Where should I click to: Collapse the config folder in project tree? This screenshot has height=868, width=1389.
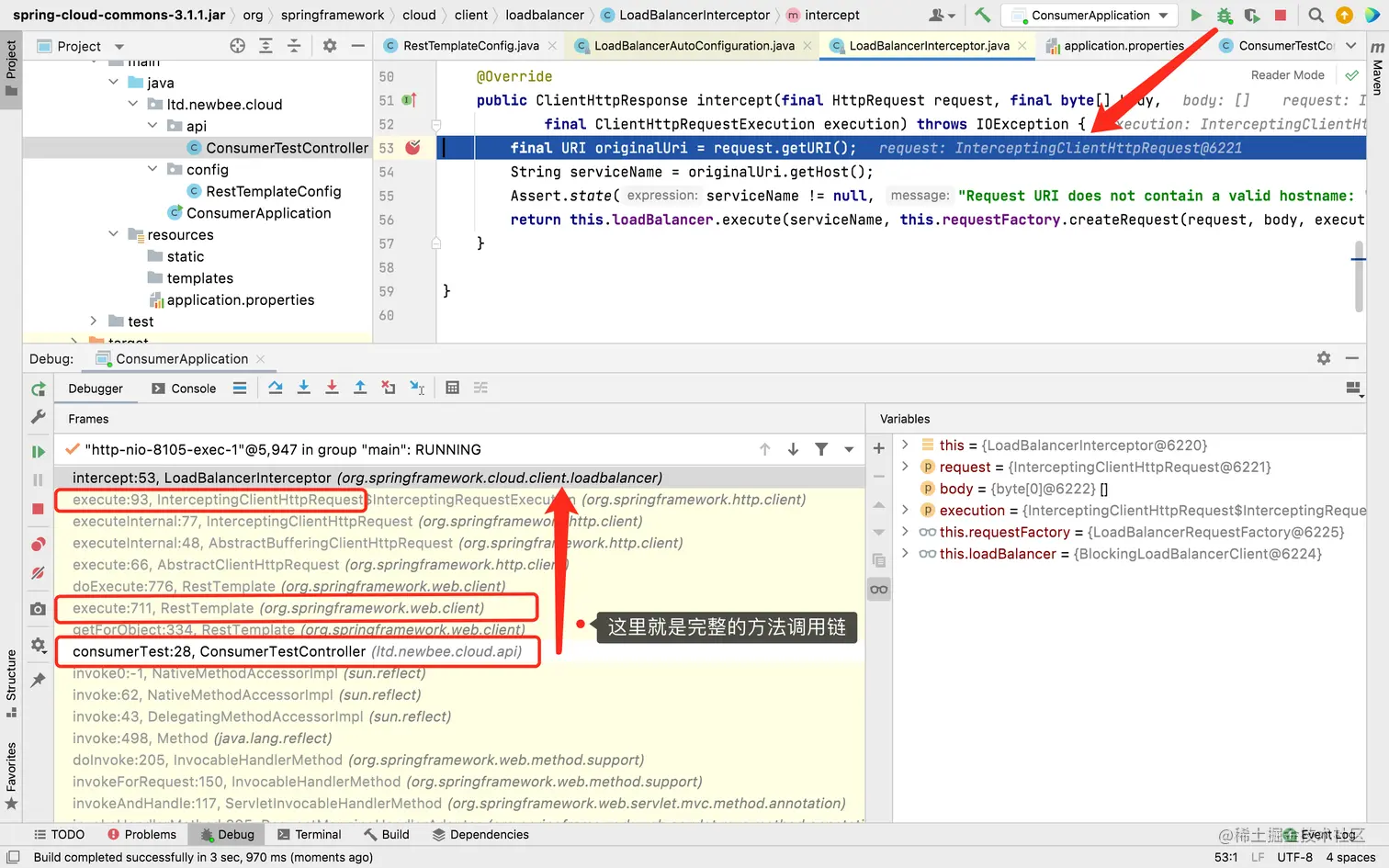pyautogui.click(x=152, y=169)
